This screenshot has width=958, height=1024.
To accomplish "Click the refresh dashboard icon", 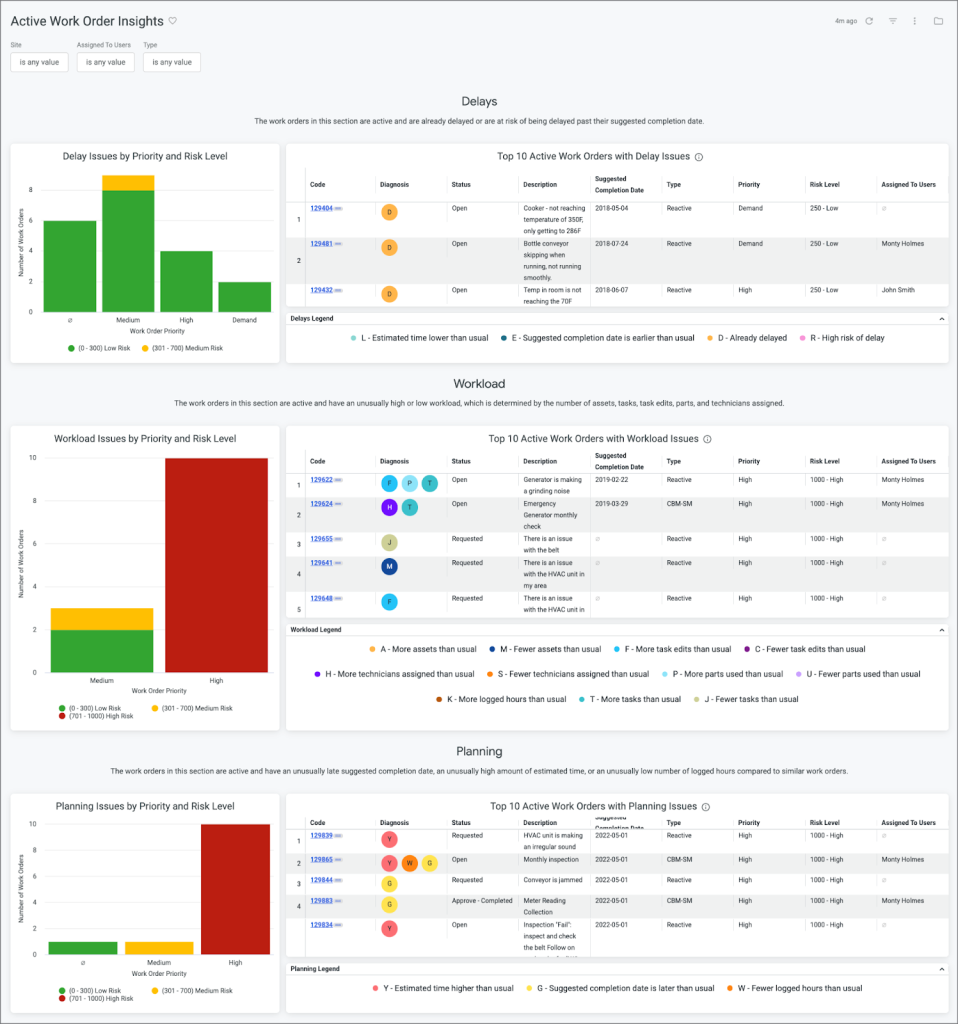I will 869,21.
